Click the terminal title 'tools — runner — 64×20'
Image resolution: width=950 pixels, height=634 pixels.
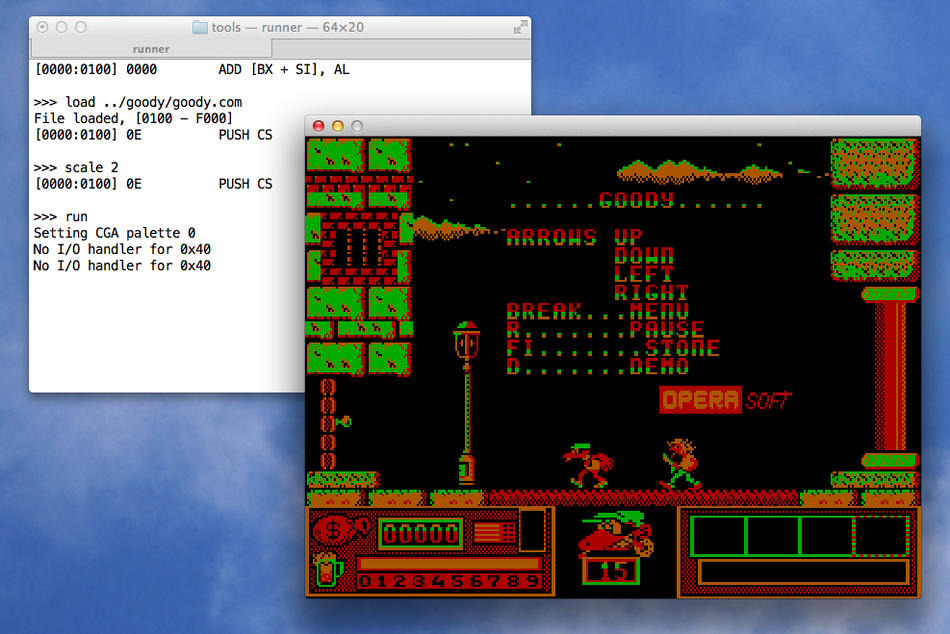(288, 27)
